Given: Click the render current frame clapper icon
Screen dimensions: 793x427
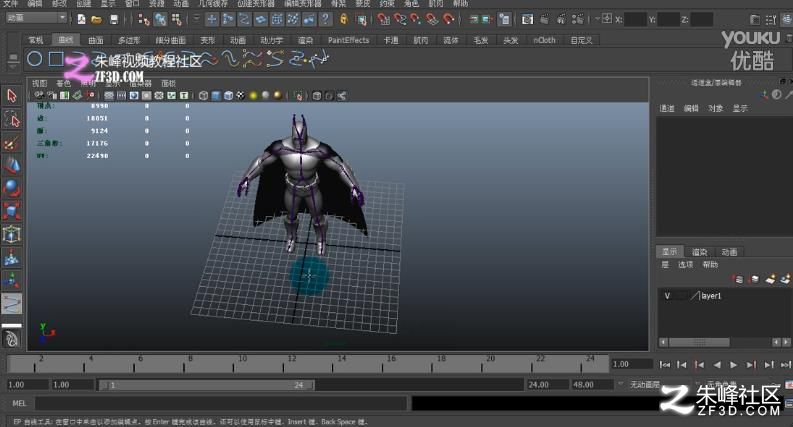Looking at the screenshot, I should 545,19.
